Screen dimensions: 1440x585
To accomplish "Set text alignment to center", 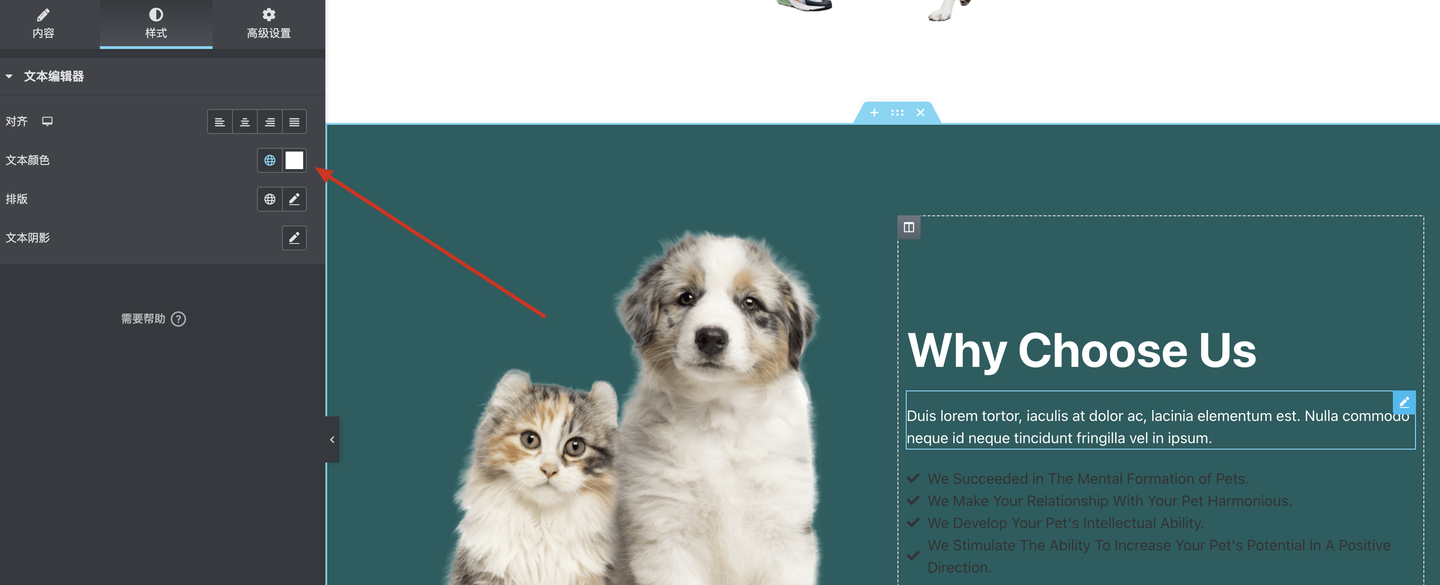I will [245, 122].
